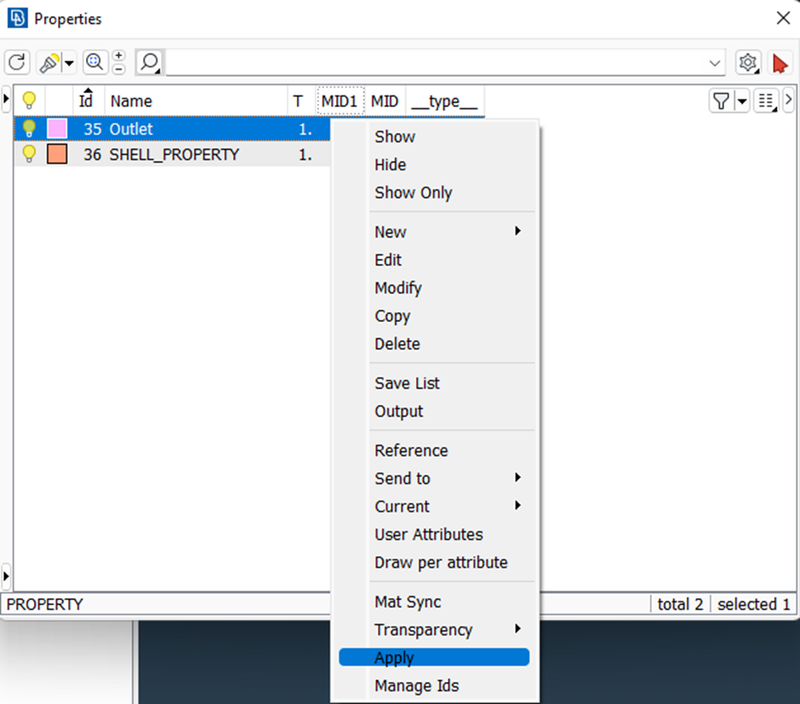Choose Show Only from the context menu

[413, 193]
